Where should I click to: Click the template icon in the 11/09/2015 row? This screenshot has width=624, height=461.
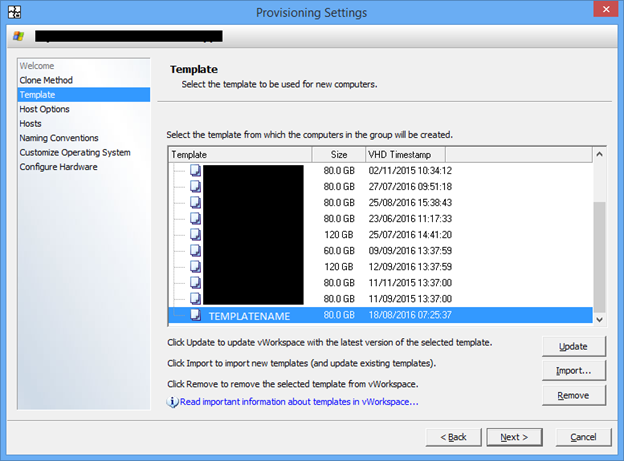pyautogui.click(x=195, y=299)
